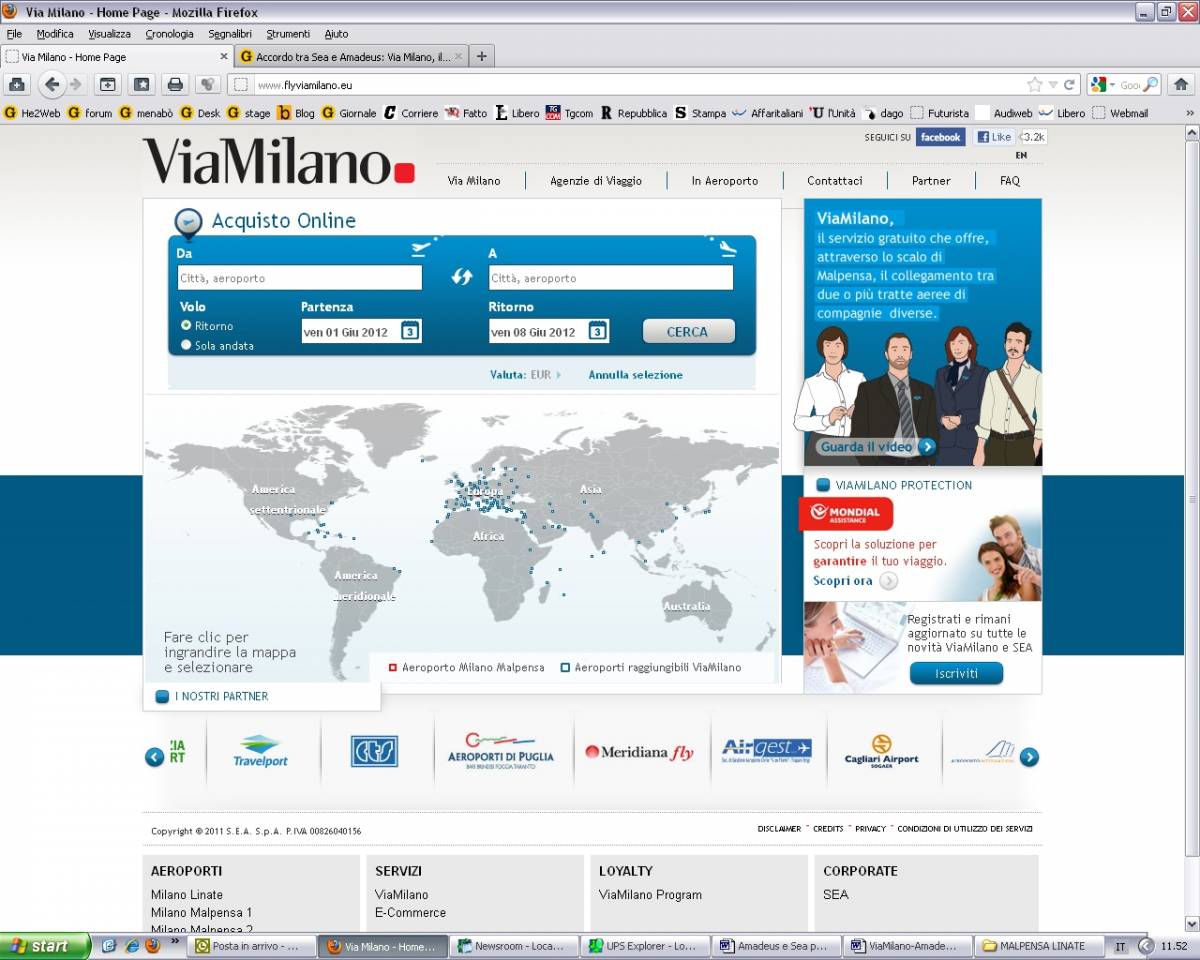Click the Milano Linate footer link
The width and height of the screenshot is (1200, 960).
[187, 895]
